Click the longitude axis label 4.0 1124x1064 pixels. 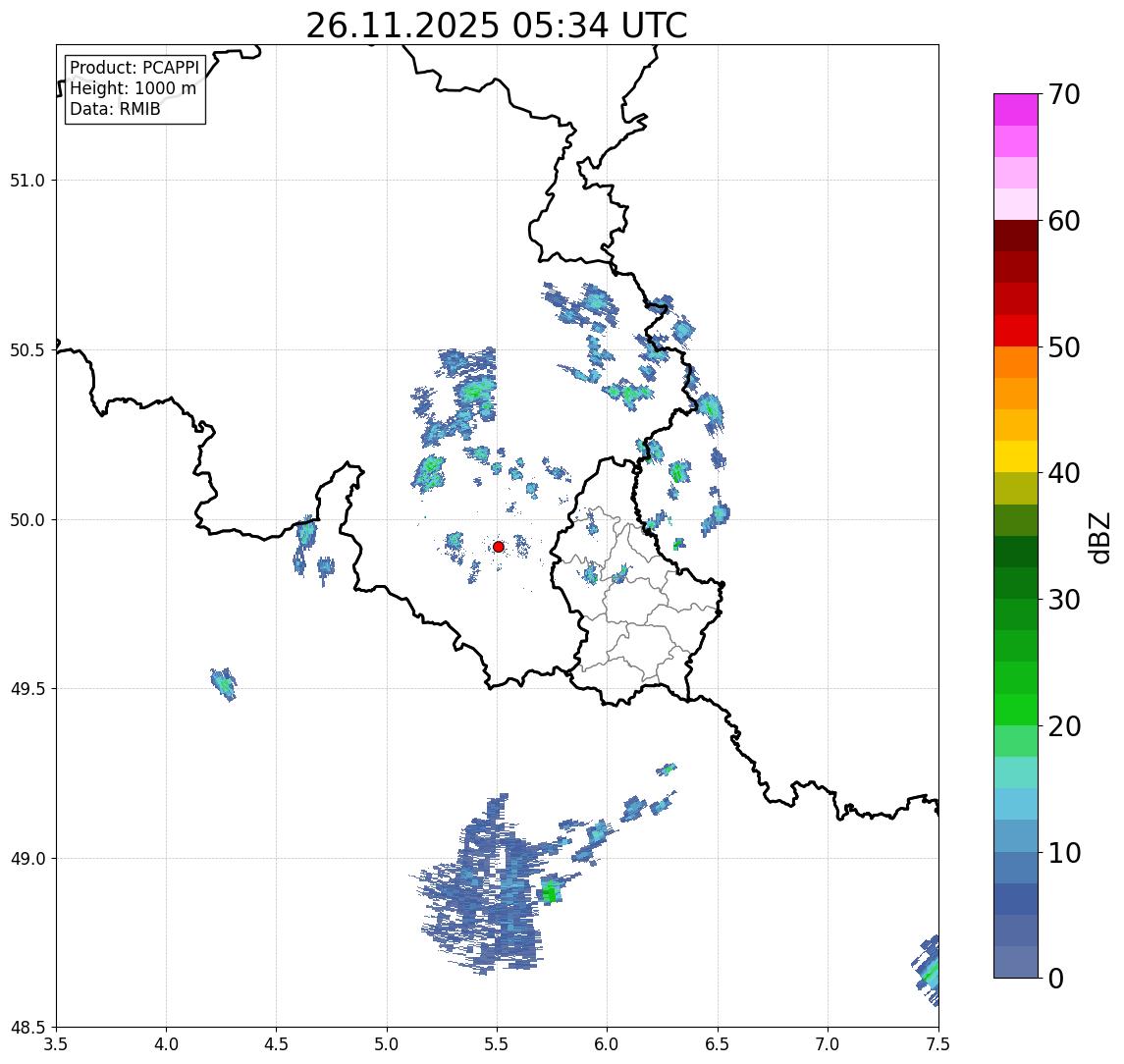(166, 1044)
